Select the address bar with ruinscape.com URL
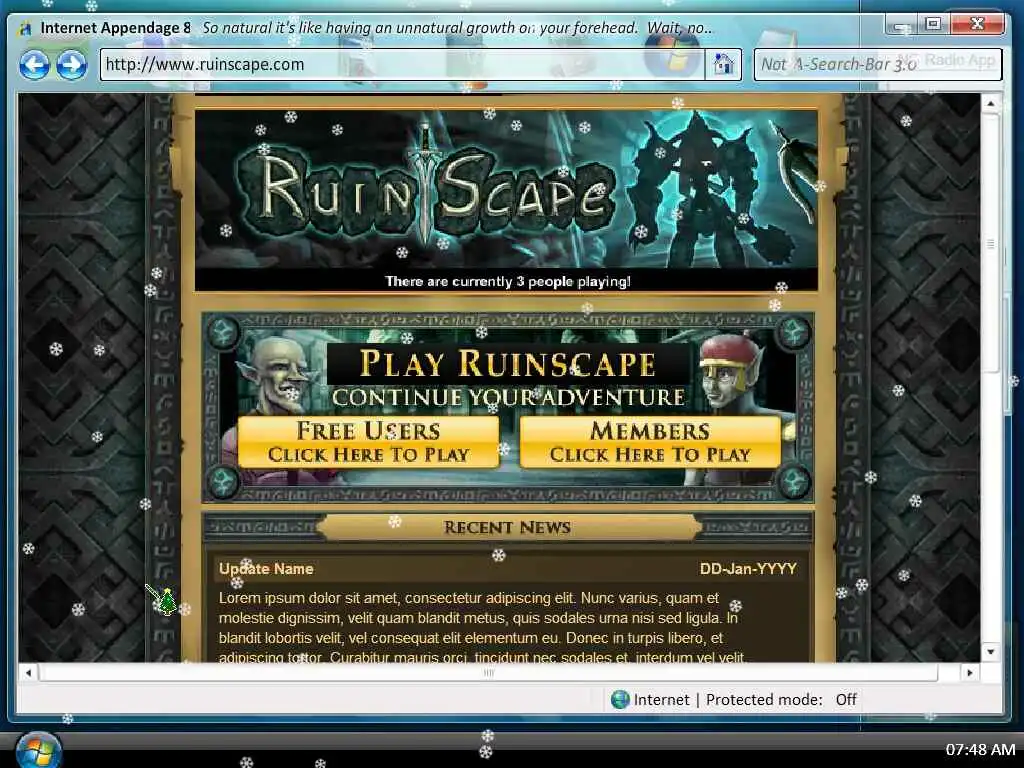 [x=402, y=64]
